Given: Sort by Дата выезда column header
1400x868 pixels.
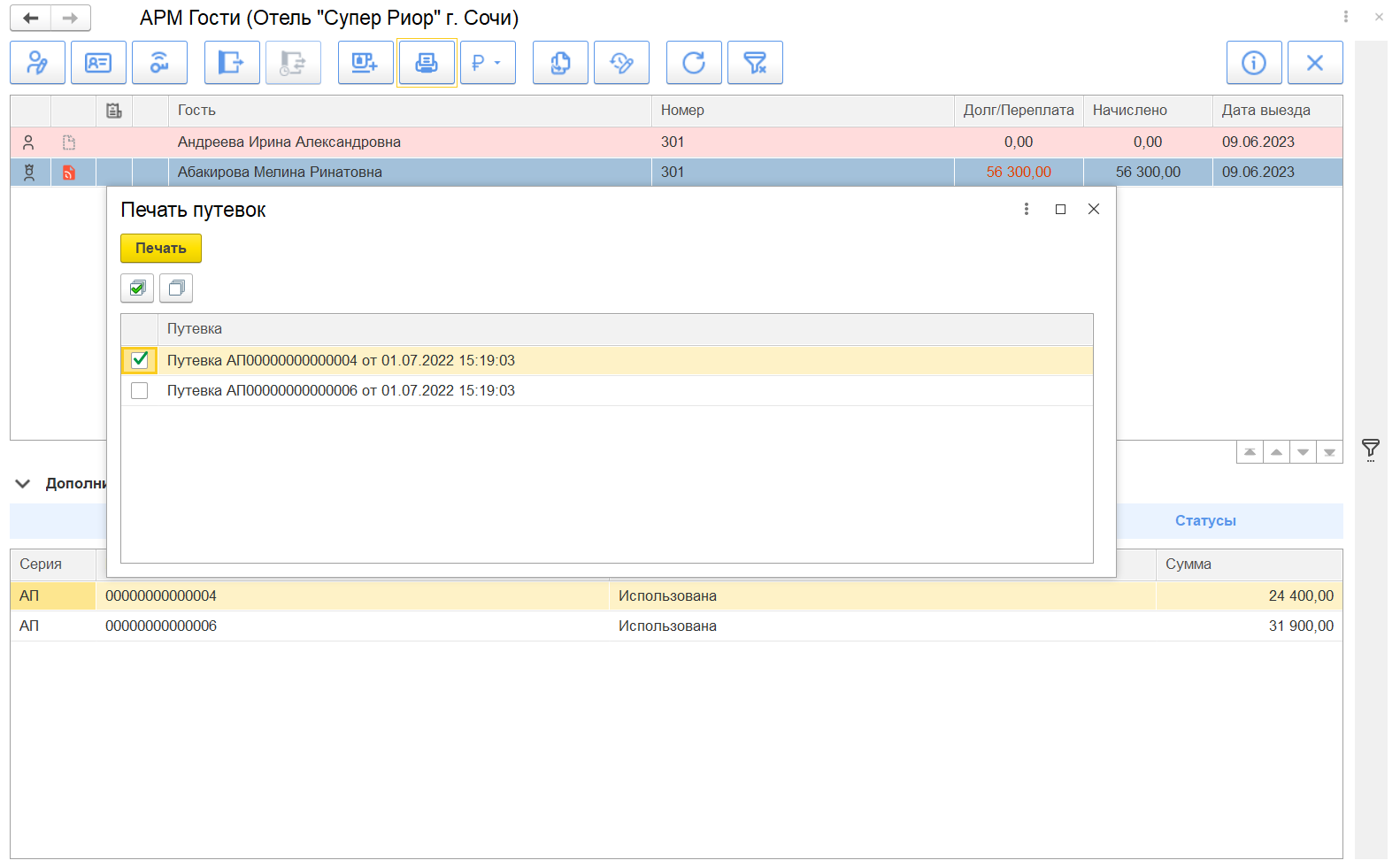Looking at the screenshot, I should click(1277, 111).
